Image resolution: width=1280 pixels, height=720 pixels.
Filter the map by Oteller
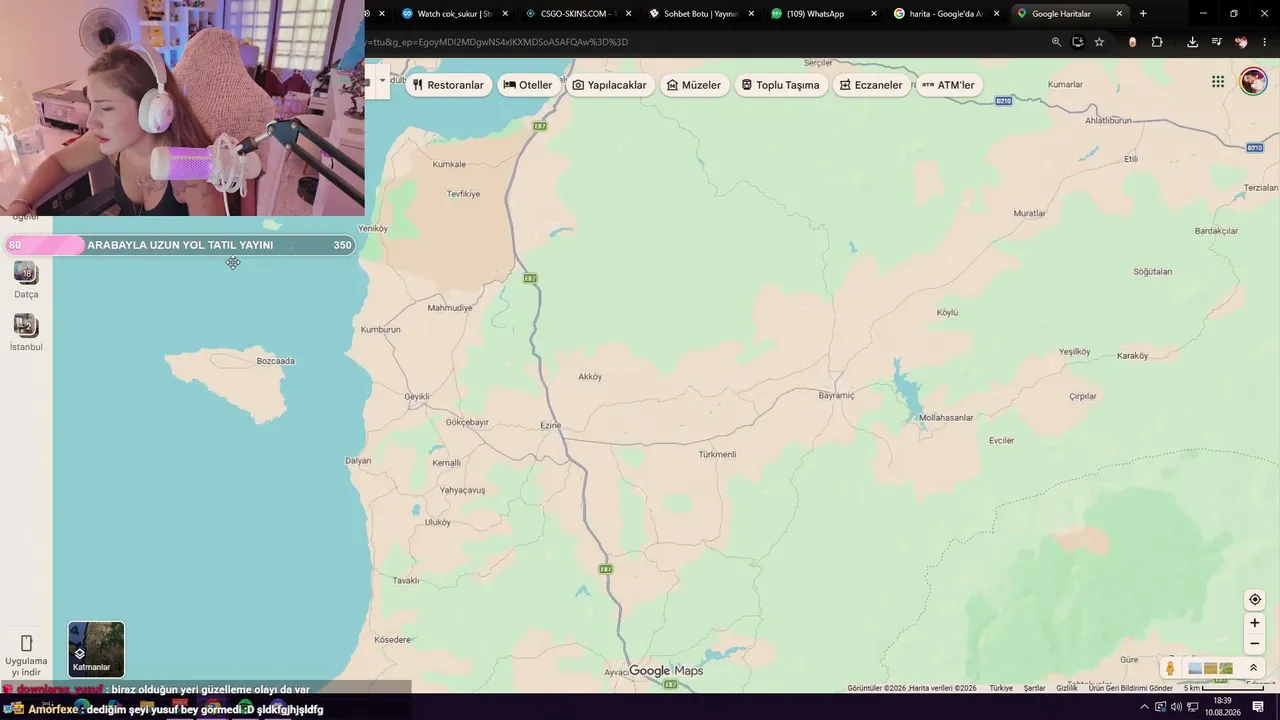coord(527,85)
